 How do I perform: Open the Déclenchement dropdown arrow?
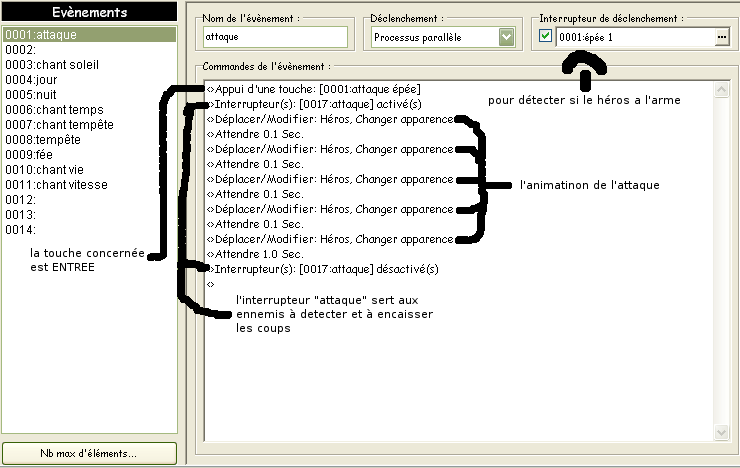506,37
